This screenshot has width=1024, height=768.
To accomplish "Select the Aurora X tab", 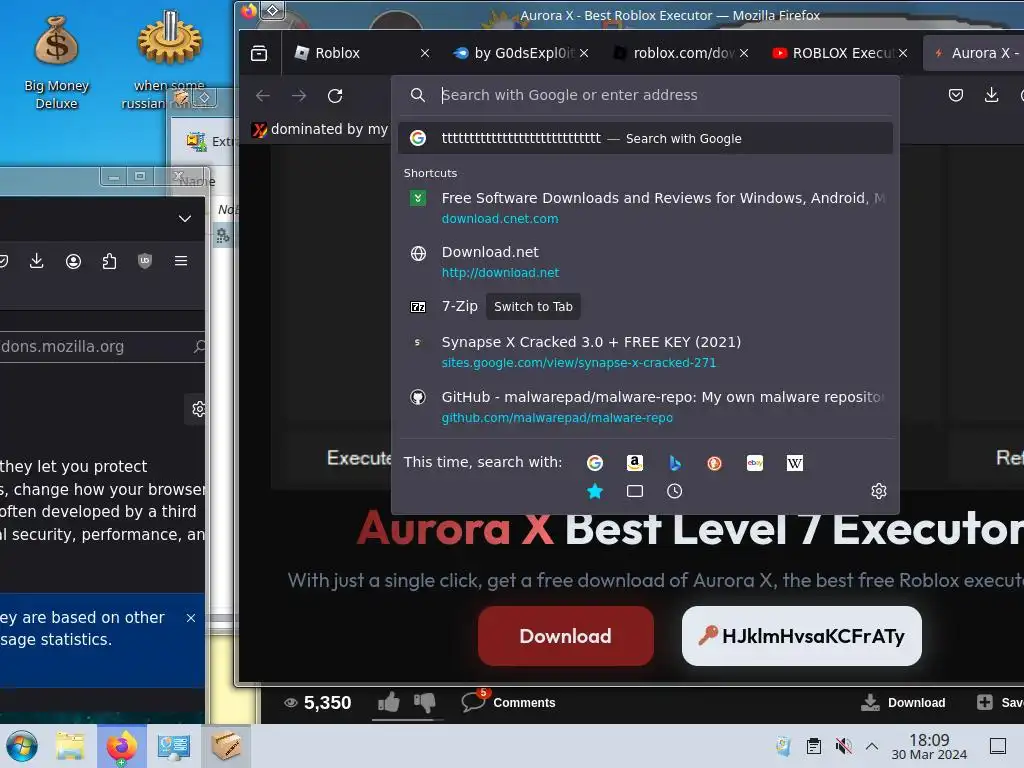I will click(973, 53).
